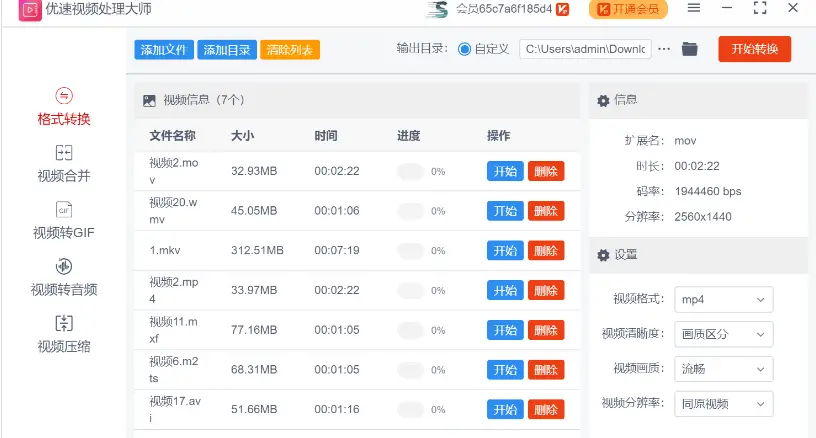Toggle fullscreen window icon
Image resolution: width=816 pixels, height=438 pixels.
pyautogui.click(x=760, y=8)
